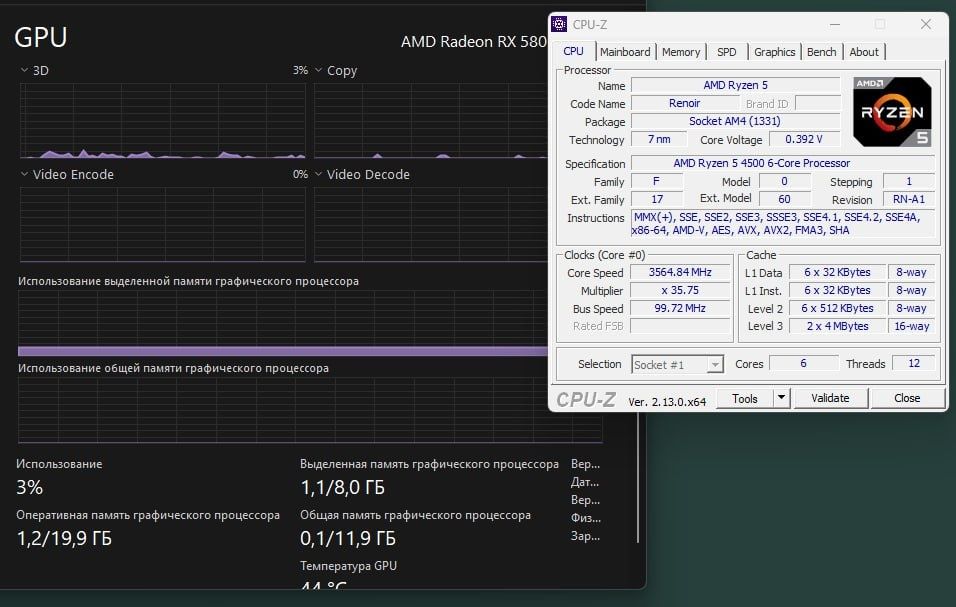Open the Bench tab
The image size is (956, 607).
(x=821, y=52)
